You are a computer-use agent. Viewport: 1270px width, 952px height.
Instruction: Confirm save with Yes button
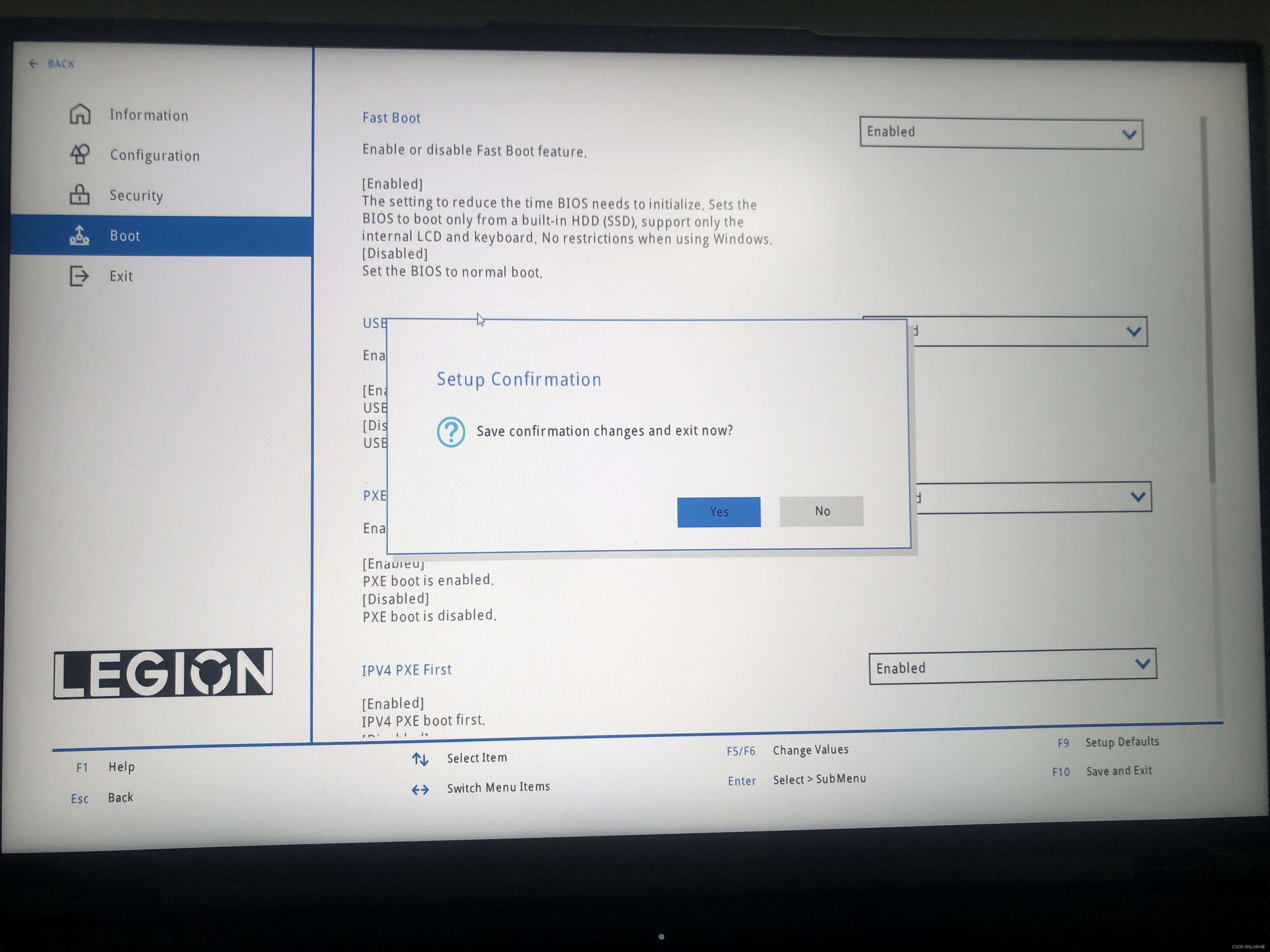tap(718, 512)
